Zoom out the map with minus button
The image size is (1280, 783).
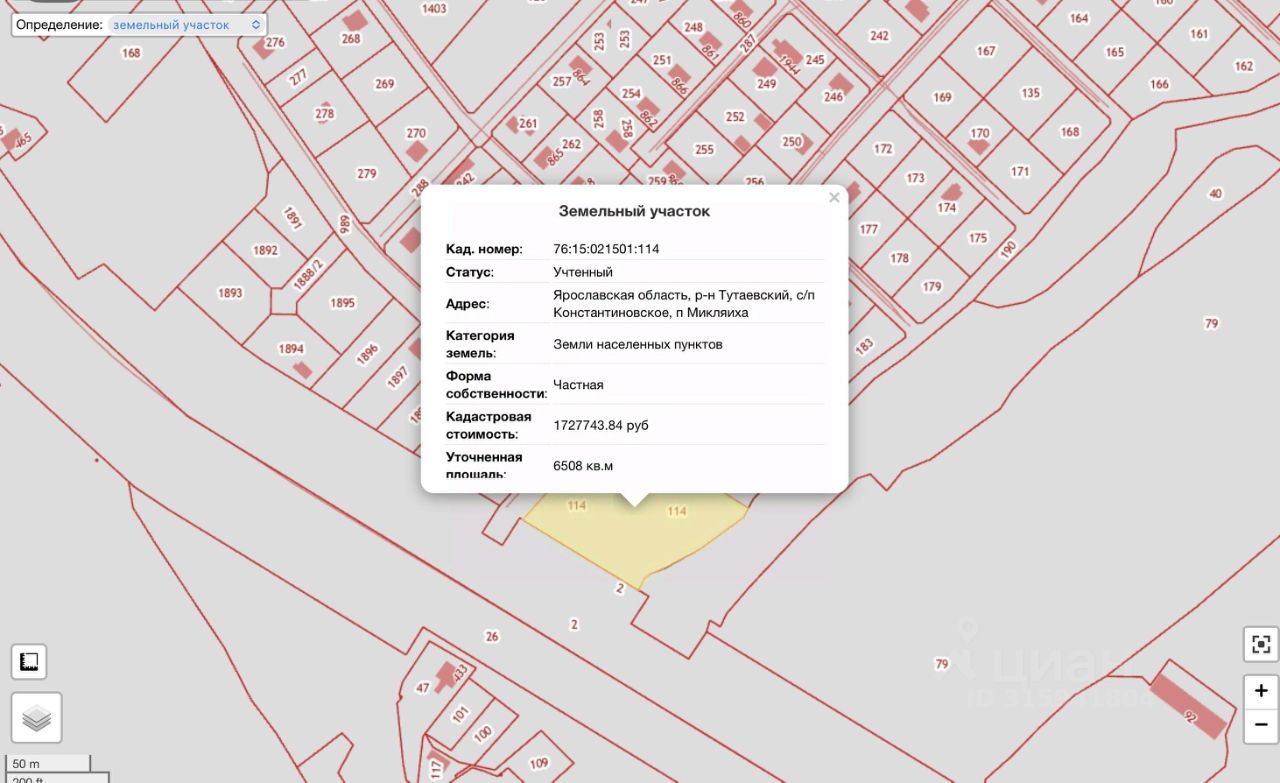point(1261,725)
